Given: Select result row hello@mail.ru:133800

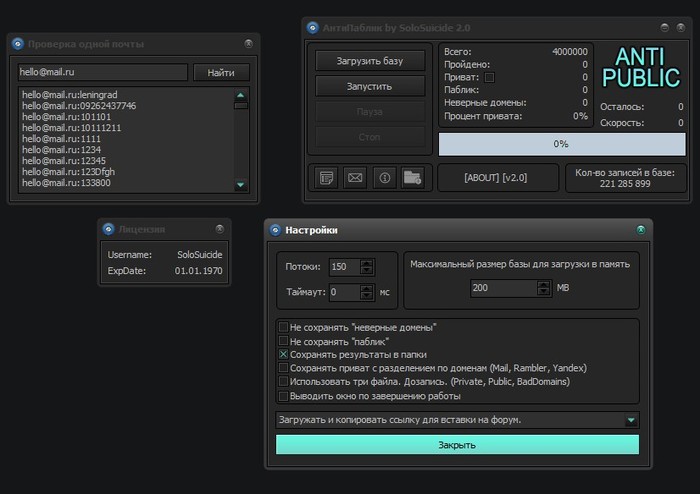Looking at the screenshot, I should (67, 183).
